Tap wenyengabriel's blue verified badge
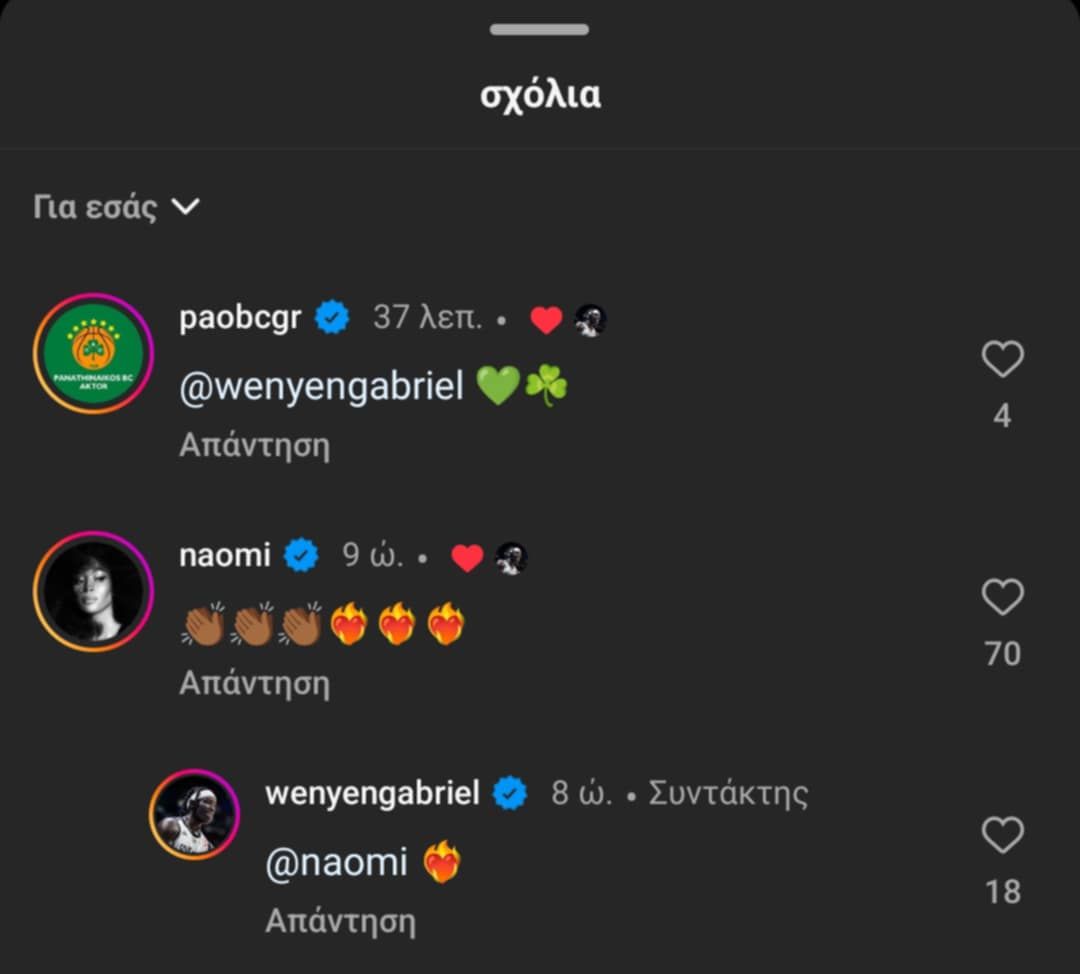The height and width of the screenshot is (974, 1080). [x=510, y=794]
